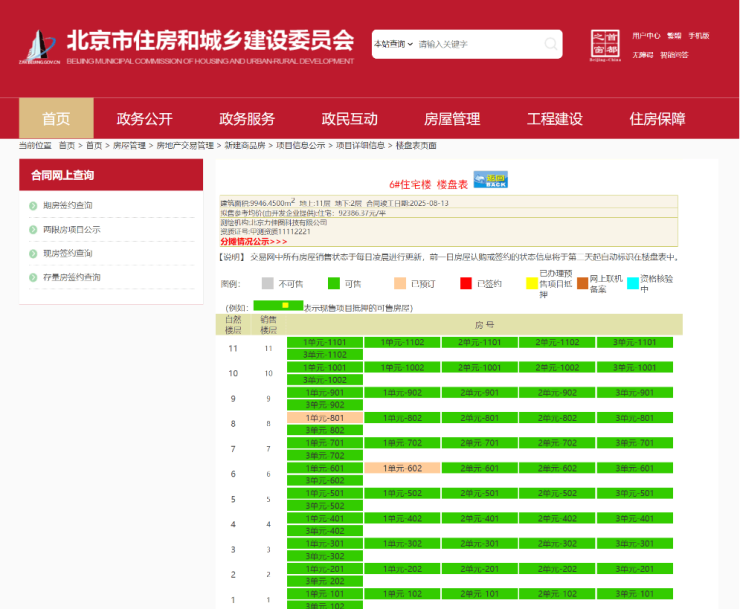Click the blue BACK return icon

490,180
